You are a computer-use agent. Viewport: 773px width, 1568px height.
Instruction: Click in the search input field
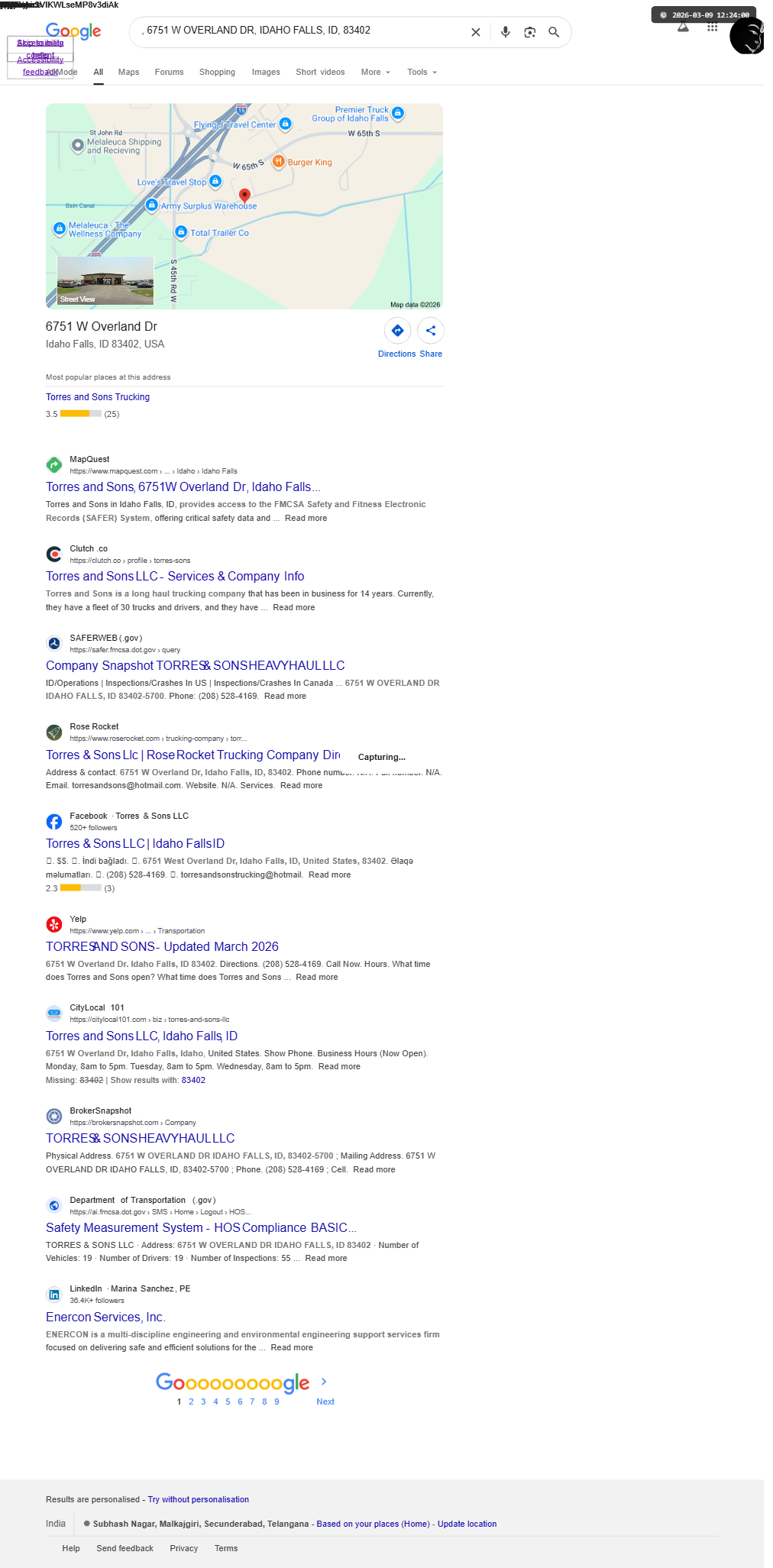pyautogui.click(x=302, y=31)
